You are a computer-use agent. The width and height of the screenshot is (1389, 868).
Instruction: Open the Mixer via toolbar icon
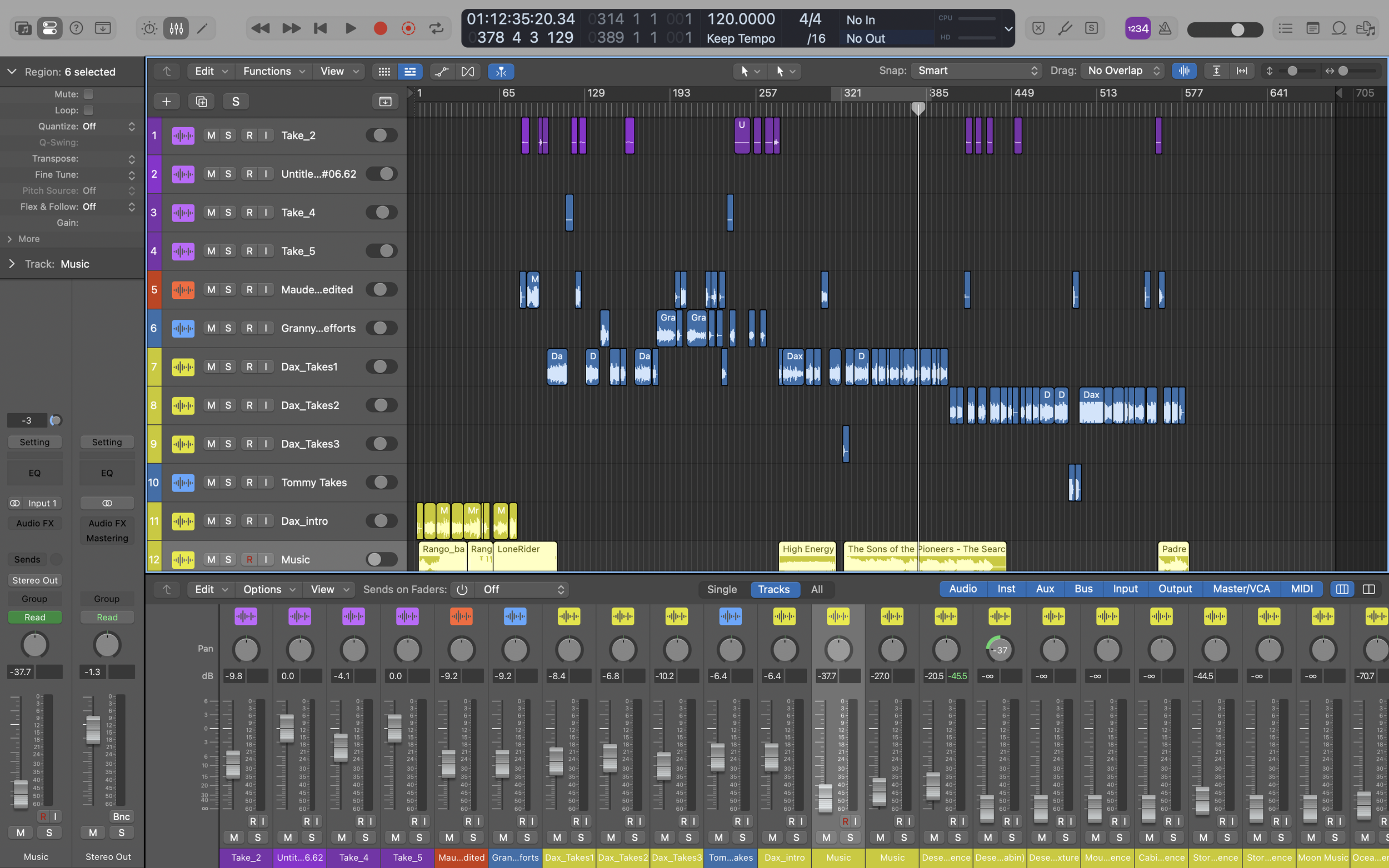(x=176, y=28)
